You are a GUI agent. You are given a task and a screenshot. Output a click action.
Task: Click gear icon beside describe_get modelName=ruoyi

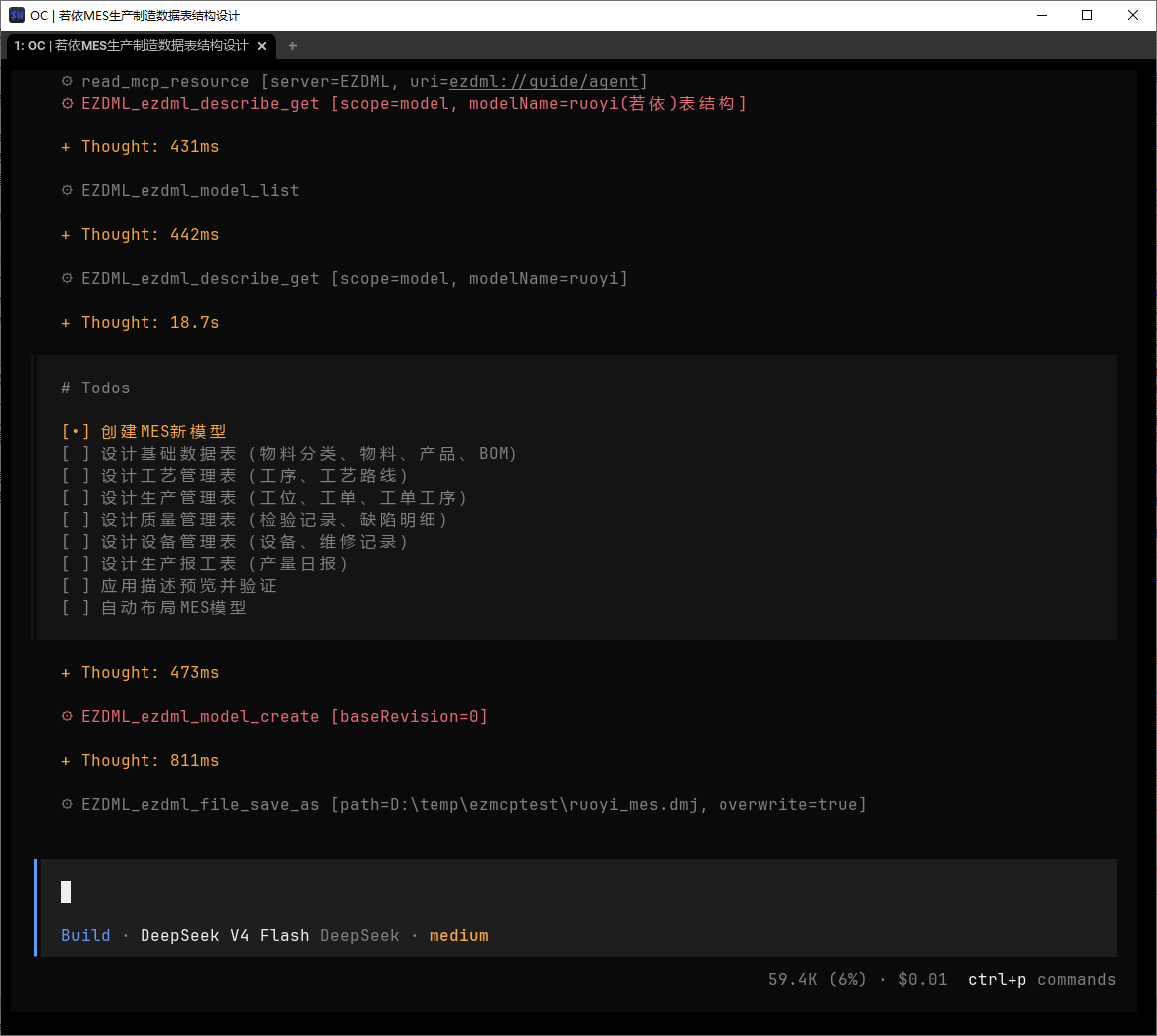pyautogui.click(x=67, y=279)
